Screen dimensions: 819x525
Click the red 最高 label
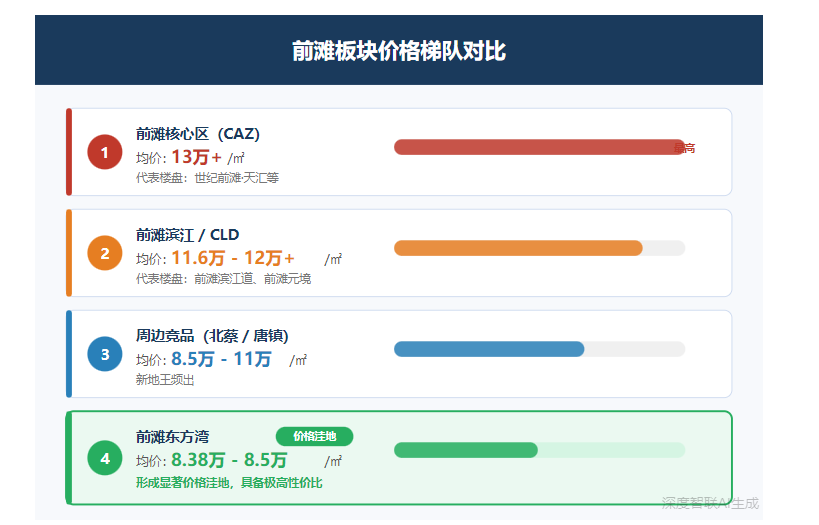tap(685, 148)
